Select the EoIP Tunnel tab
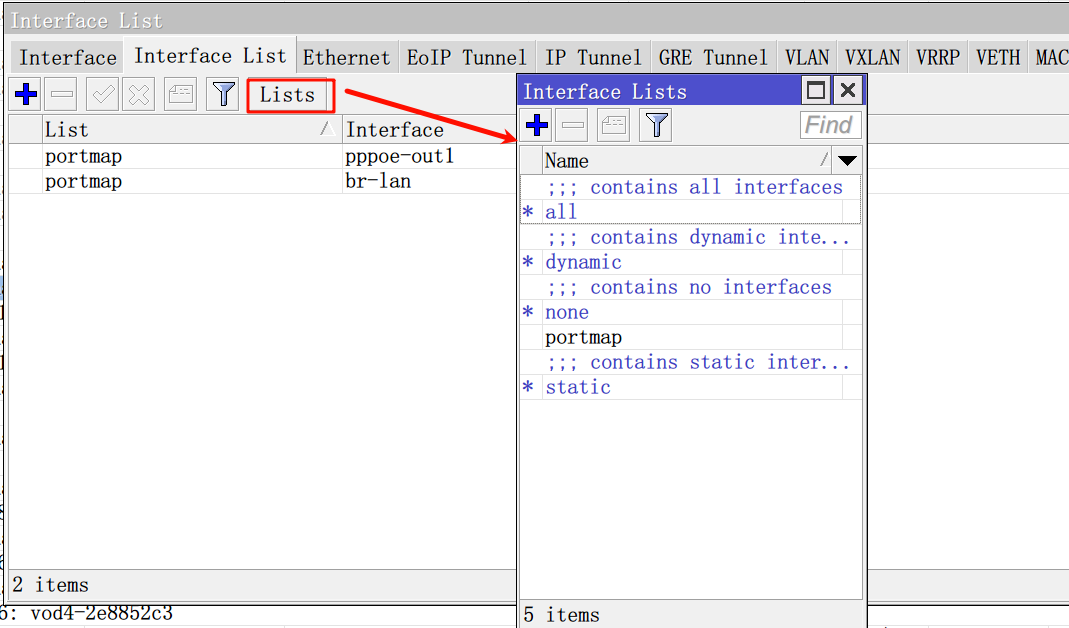1069x628 pixels. click(466, 57)
